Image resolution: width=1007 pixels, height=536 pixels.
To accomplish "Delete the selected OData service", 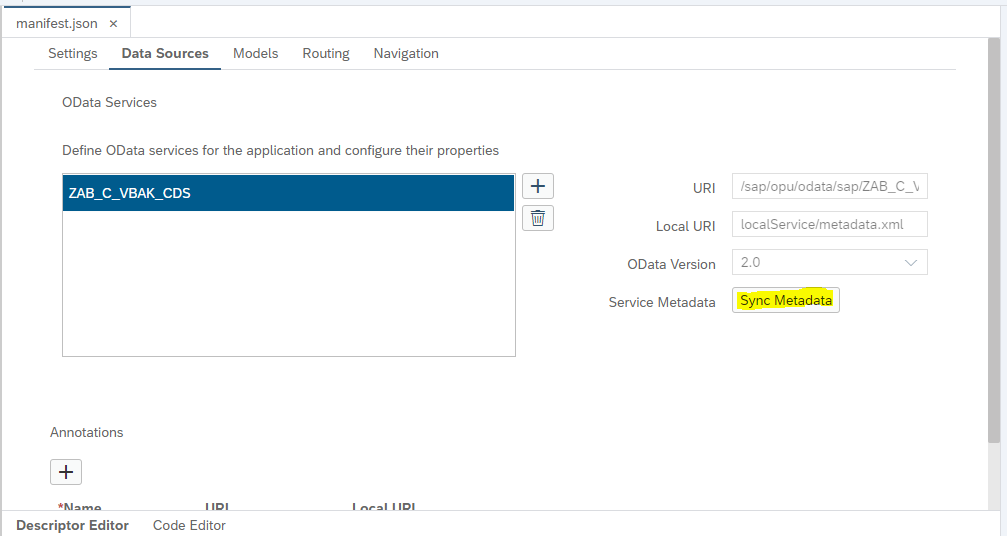I will point(538,218).
